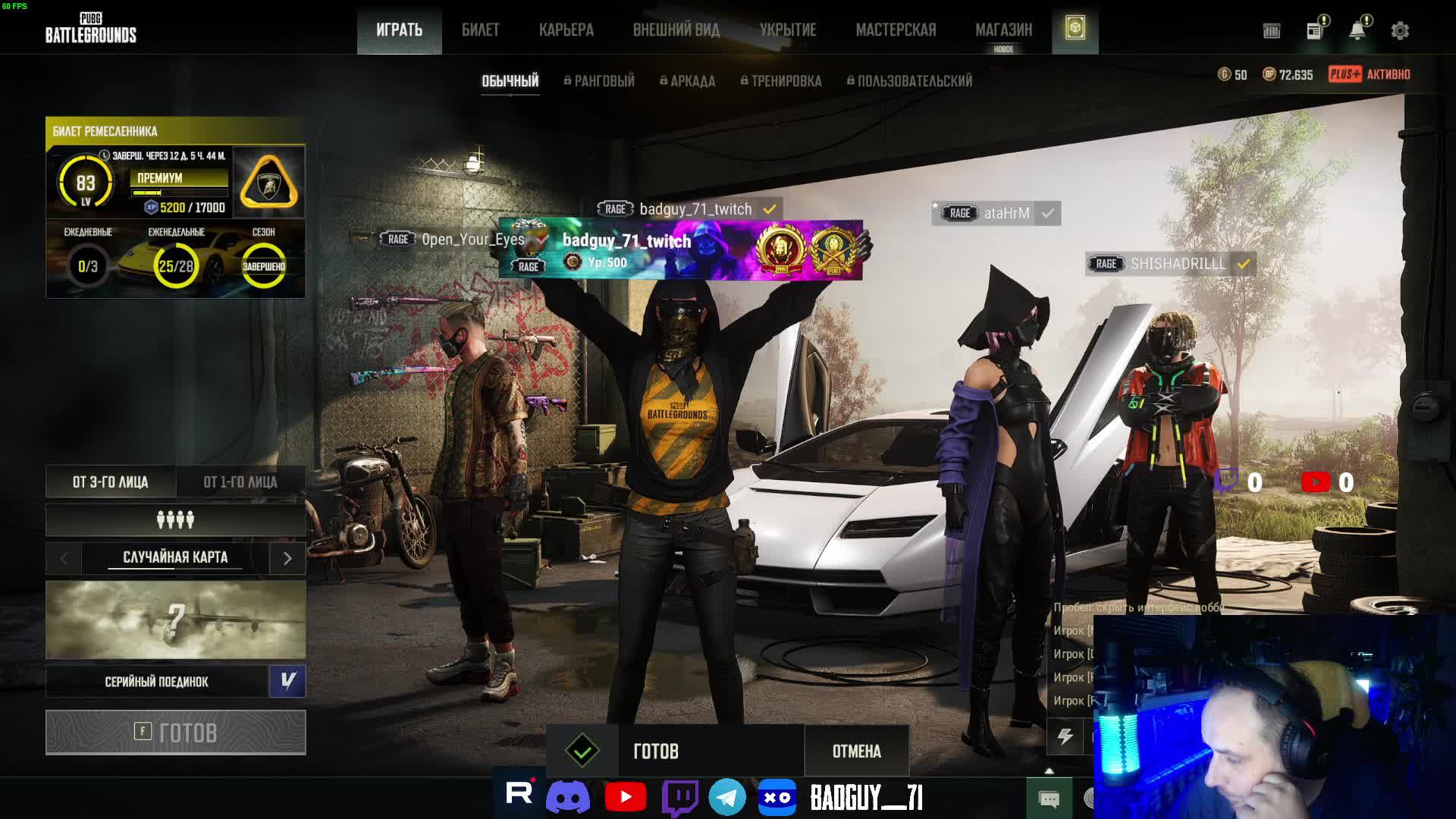Open the КАРЬЕРА tab
This screenshot has height=819, width=1456.
(x=566, y=30)
